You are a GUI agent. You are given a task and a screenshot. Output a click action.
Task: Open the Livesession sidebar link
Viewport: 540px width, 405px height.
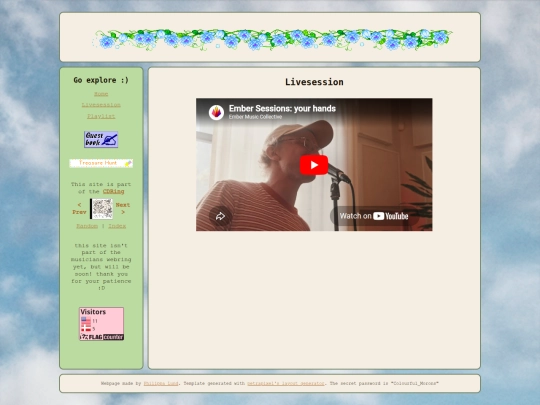pos(101,105)
